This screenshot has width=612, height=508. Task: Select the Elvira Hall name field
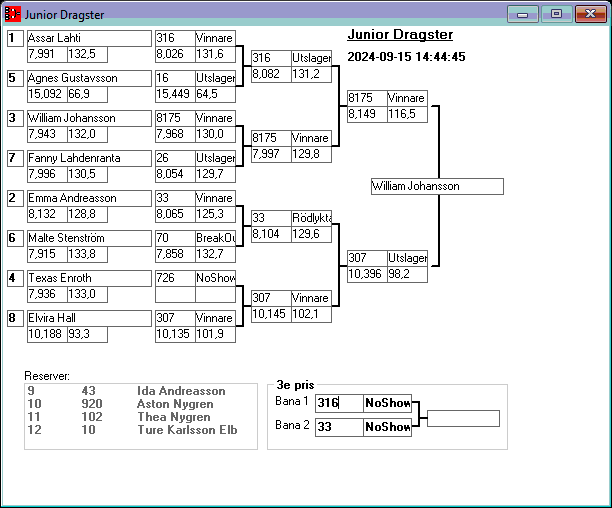click(89, 318)
